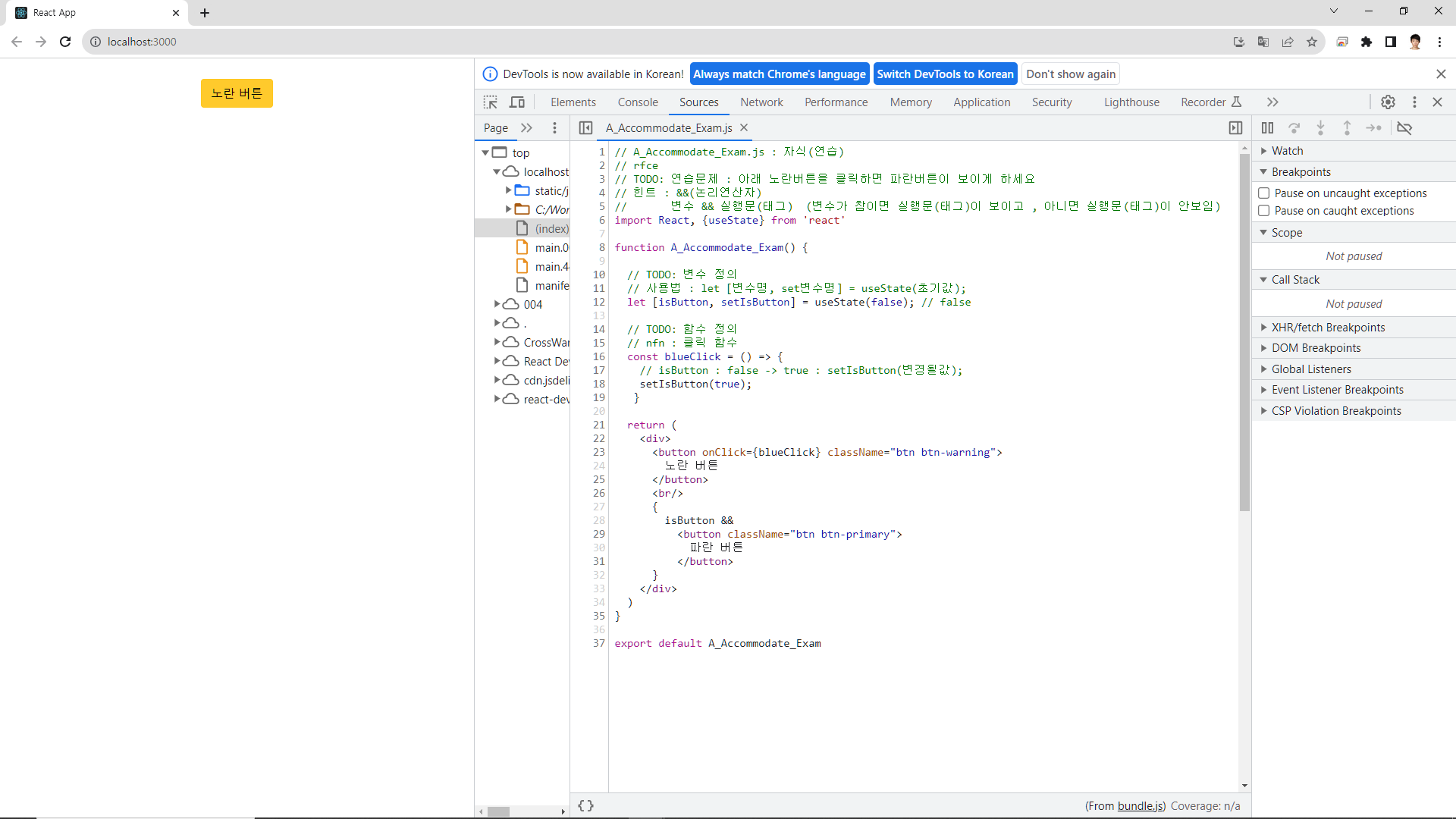Click Switch DevTools to Korean button
This screenshot has height=819, width=1456.
pyautogui.click(x=945, y=74)
